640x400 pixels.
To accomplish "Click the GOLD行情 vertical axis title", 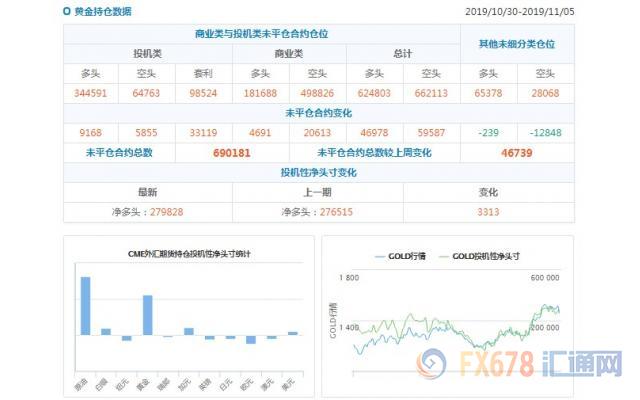I will pyautogui.click(x=333, y=321).
